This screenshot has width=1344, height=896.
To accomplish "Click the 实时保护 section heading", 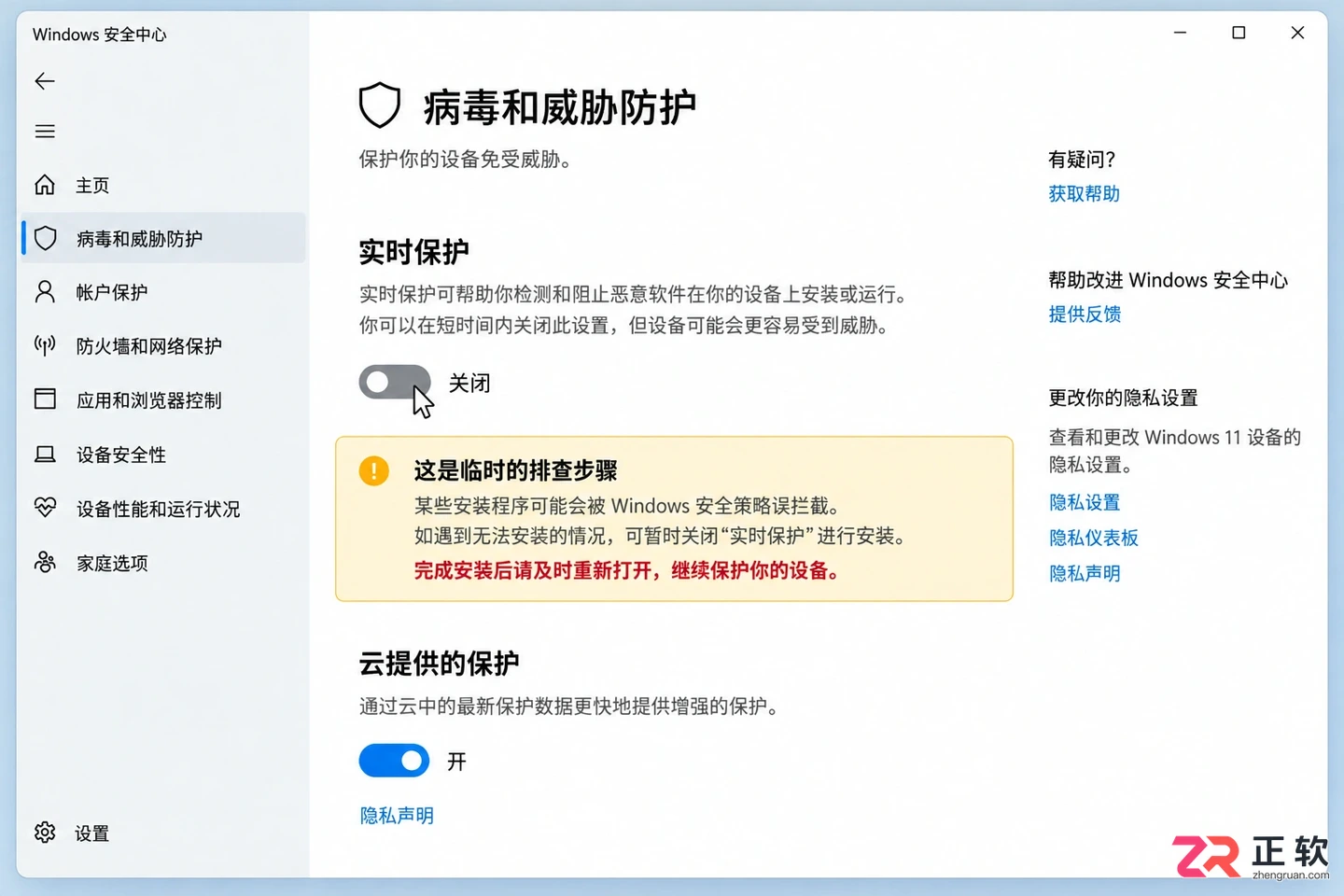I will click(x=413, y=252).
